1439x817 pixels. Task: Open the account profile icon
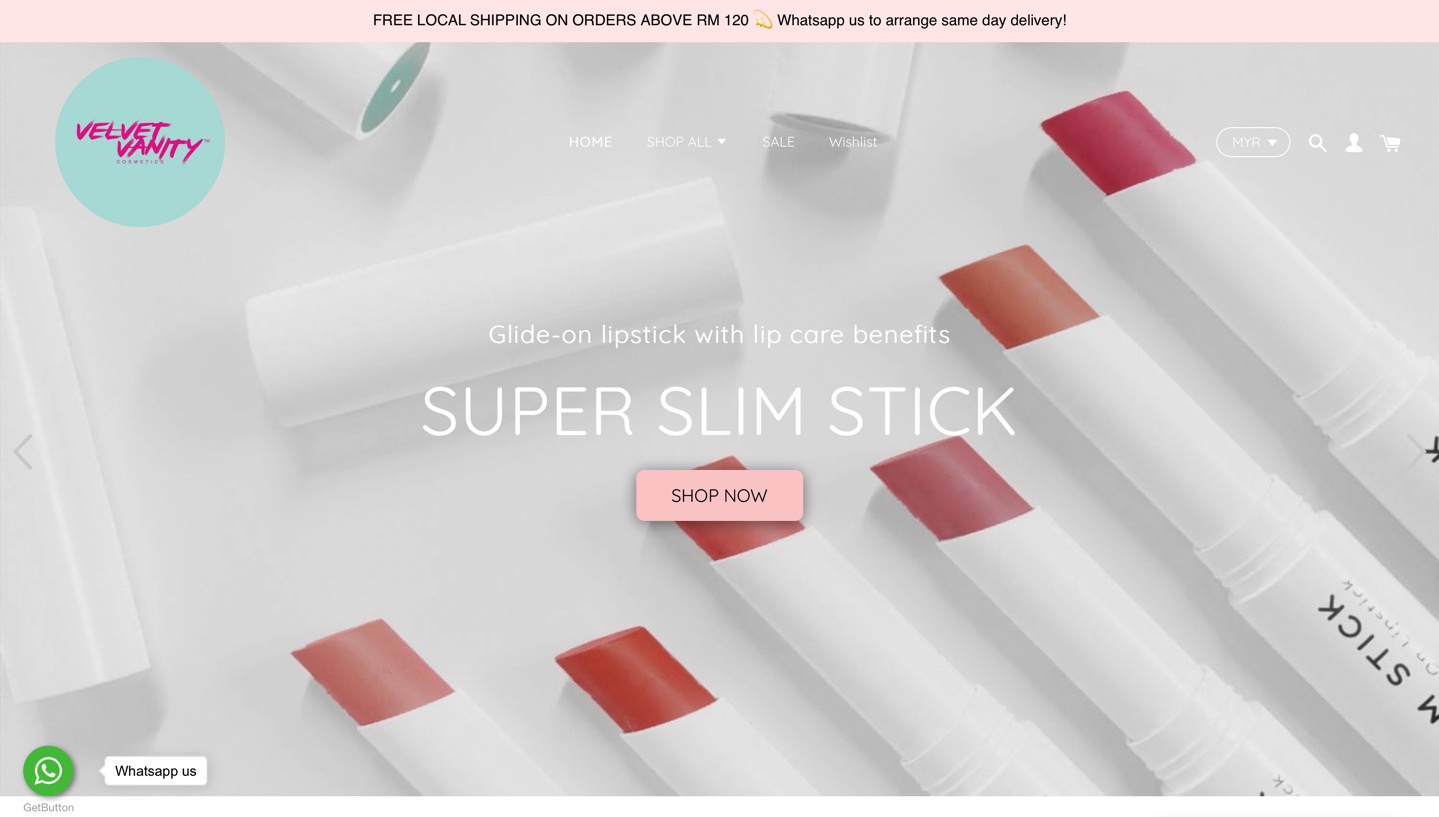[x=1353, y=143]
